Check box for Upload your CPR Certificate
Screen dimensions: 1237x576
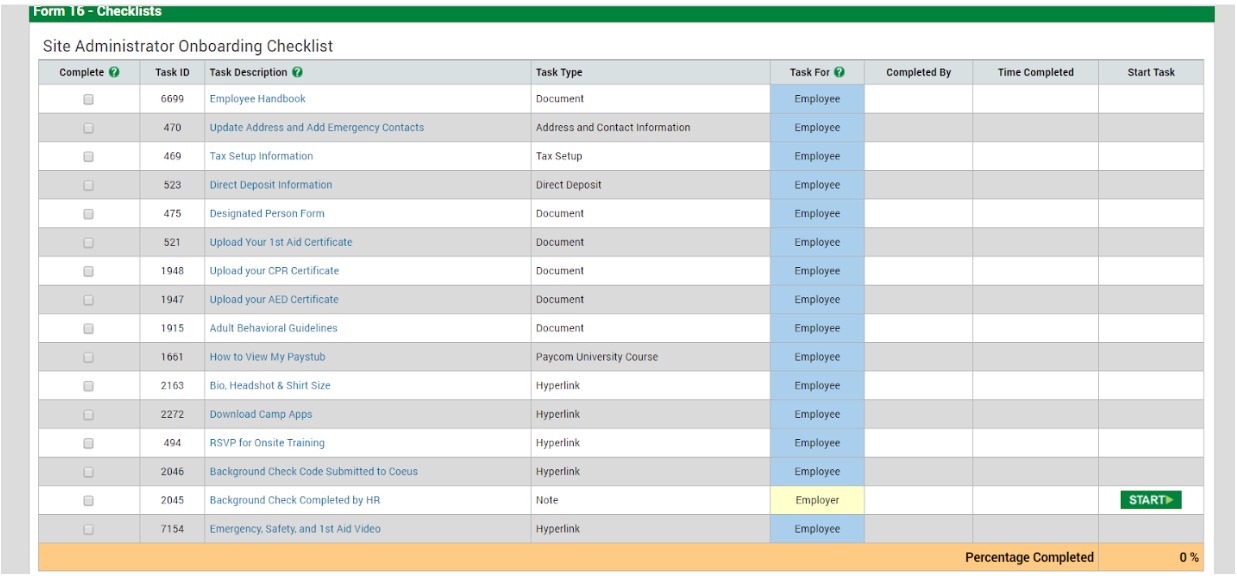coord(89,271)
